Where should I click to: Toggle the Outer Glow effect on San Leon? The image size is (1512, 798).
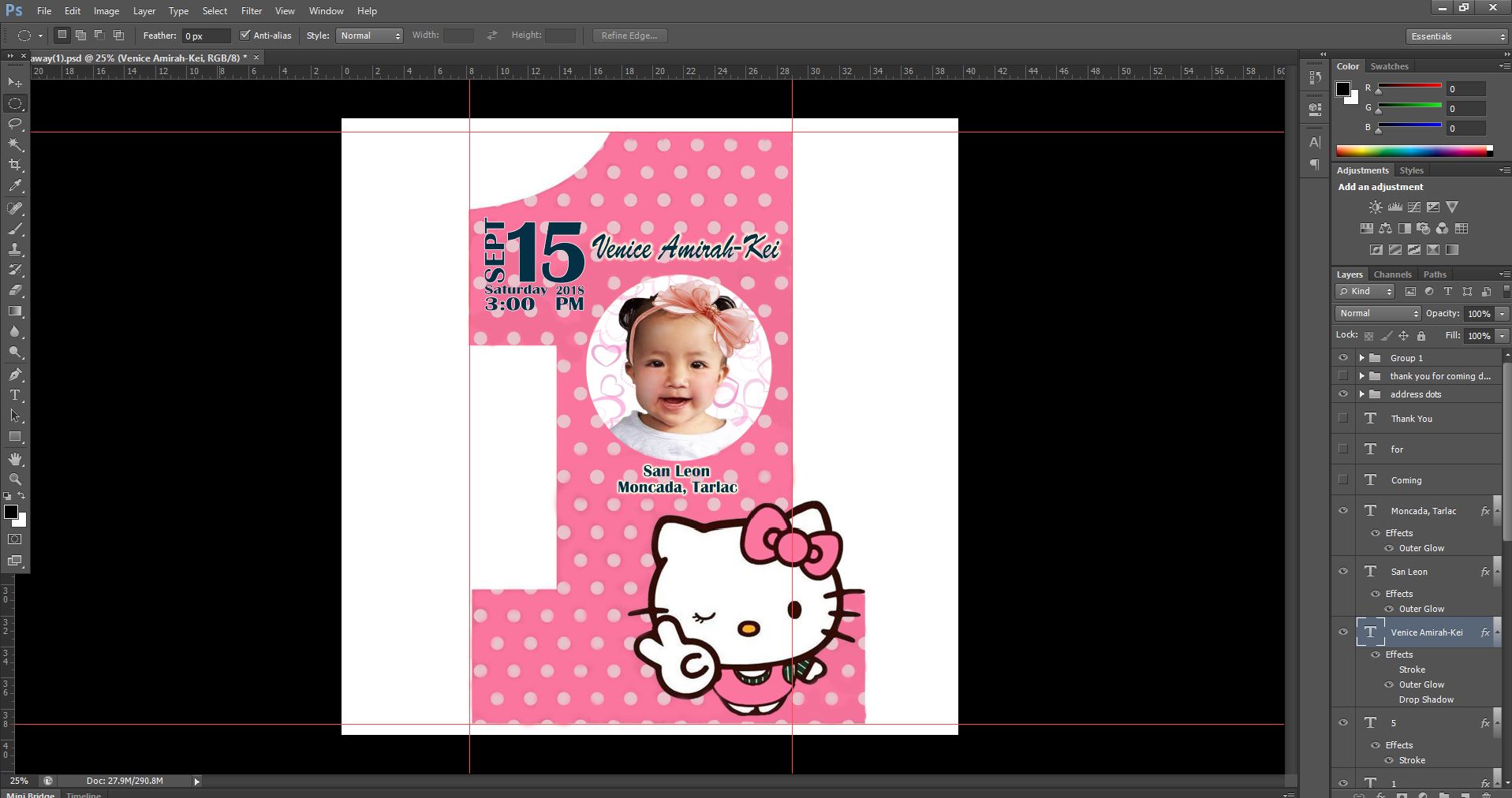1389,609
